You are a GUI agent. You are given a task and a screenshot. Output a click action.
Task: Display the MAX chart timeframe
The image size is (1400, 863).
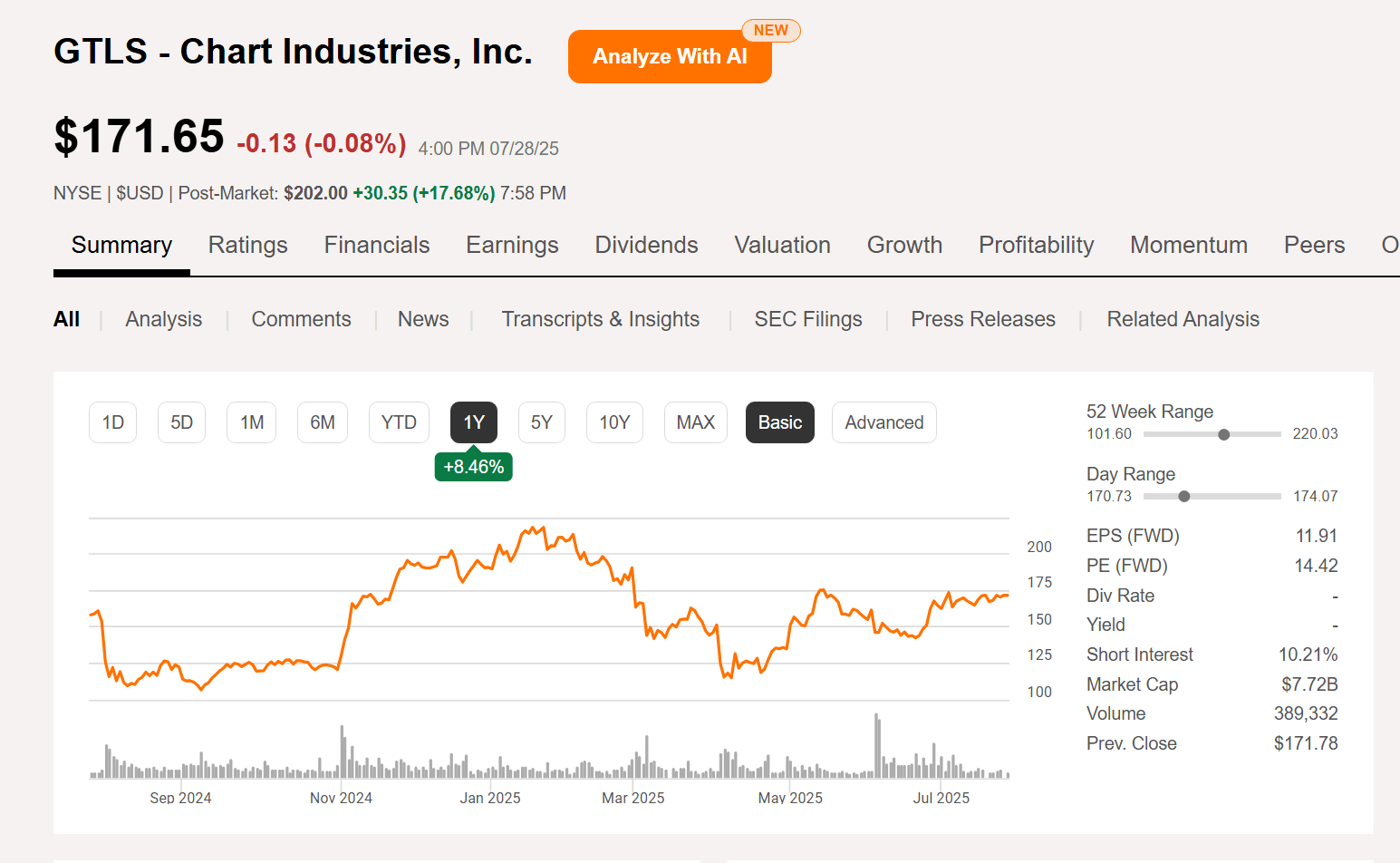click(x=695, y=422)
